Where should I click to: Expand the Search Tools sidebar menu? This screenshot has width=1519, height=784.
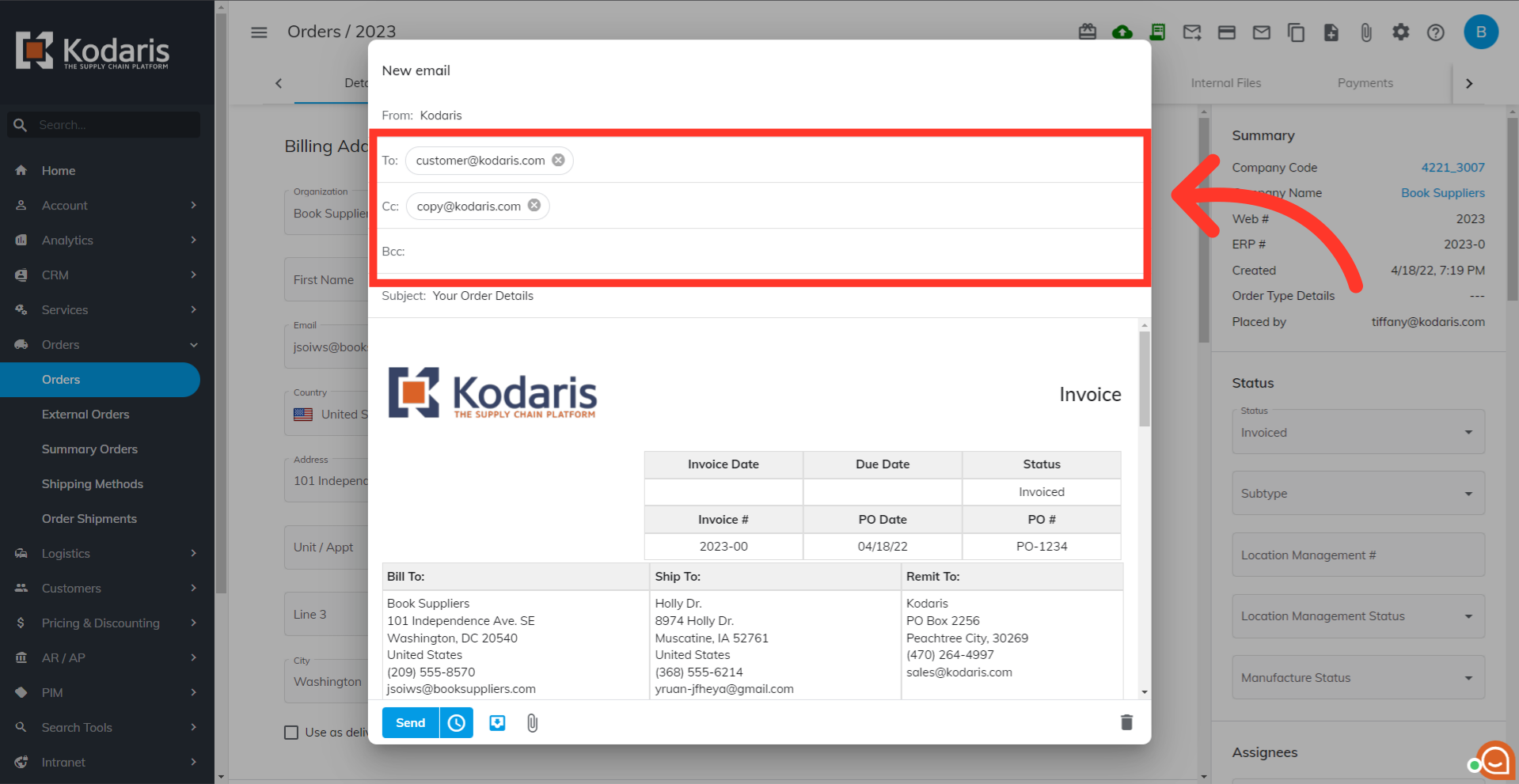click(x=106, y=728)
